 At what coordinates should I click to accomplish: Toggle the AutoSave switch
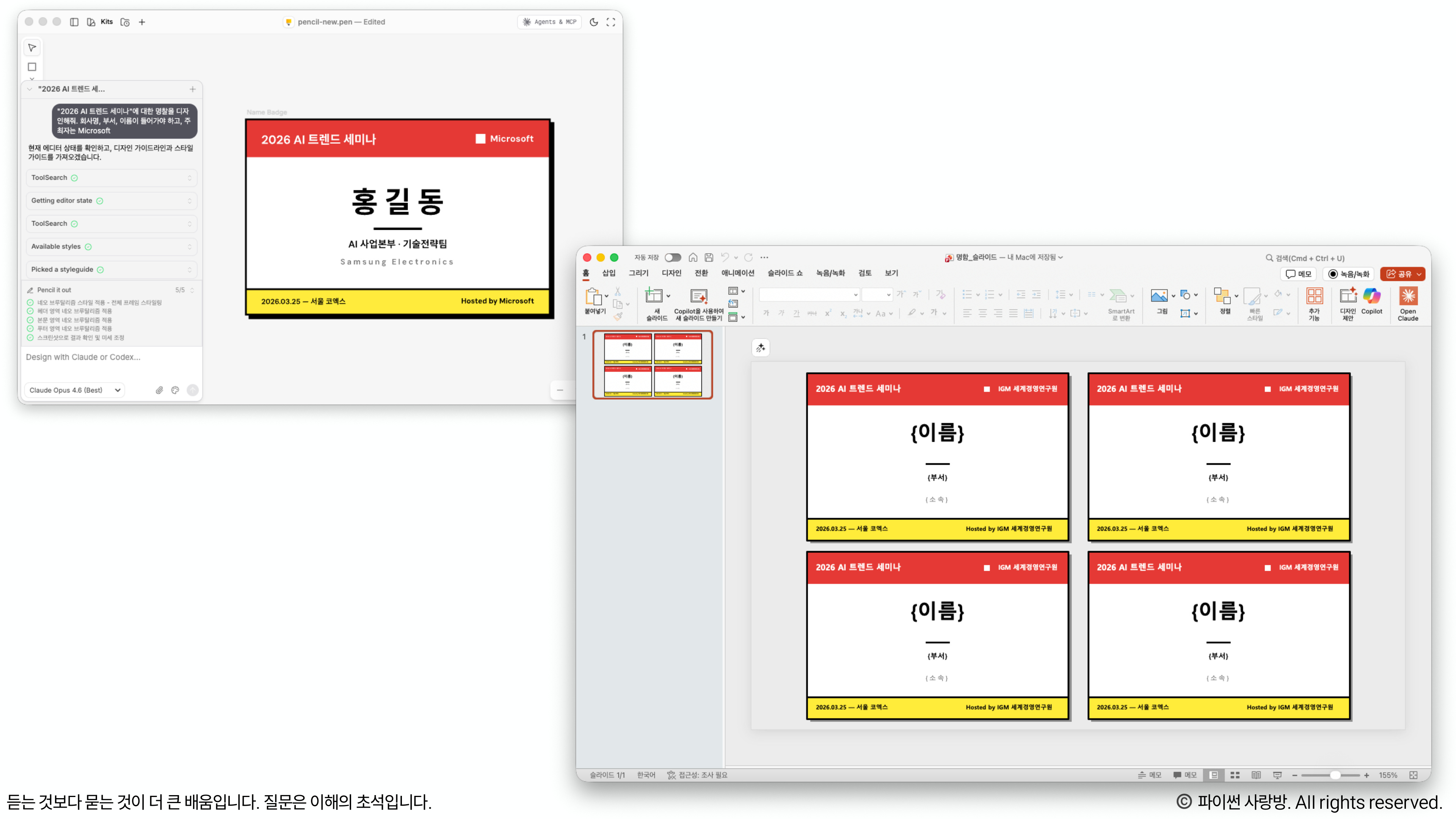(x=672, y=258)
